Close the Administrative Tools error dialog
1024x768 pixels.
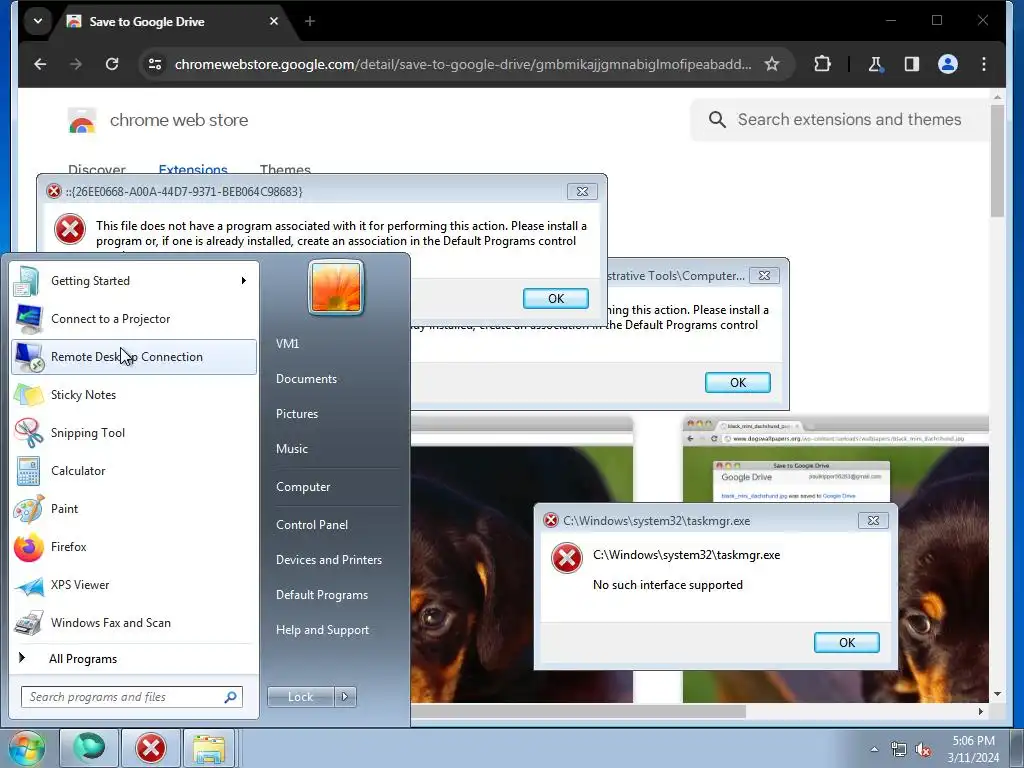pyautogui.click(x=764, y=276)
